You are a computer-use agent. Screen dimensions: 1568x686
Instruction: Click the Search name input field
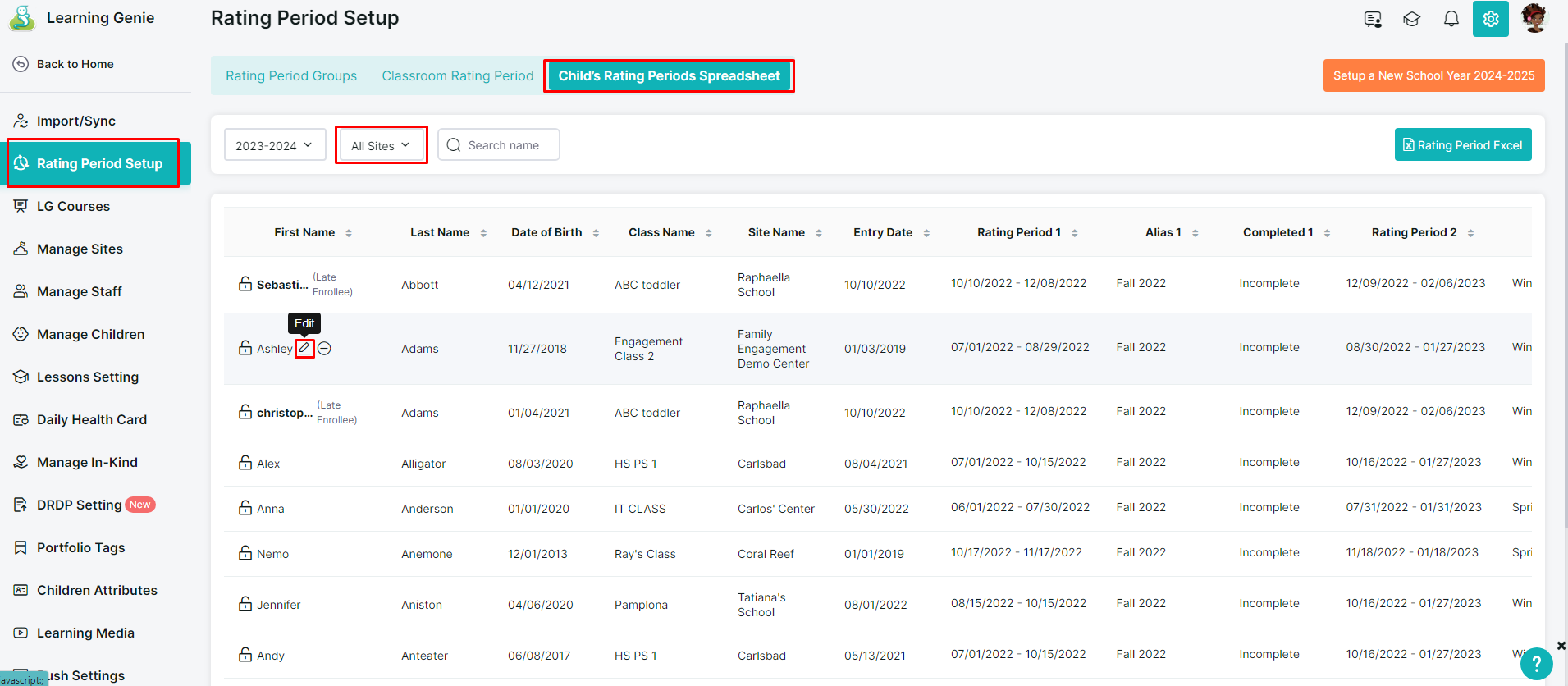[x=499, y=144]
